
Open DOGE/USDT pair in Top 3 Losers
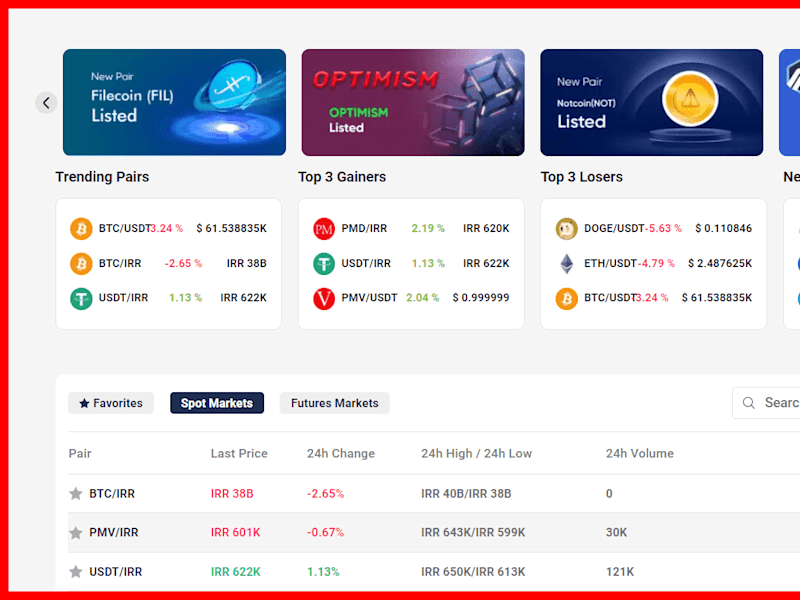(x=614, y=228)
